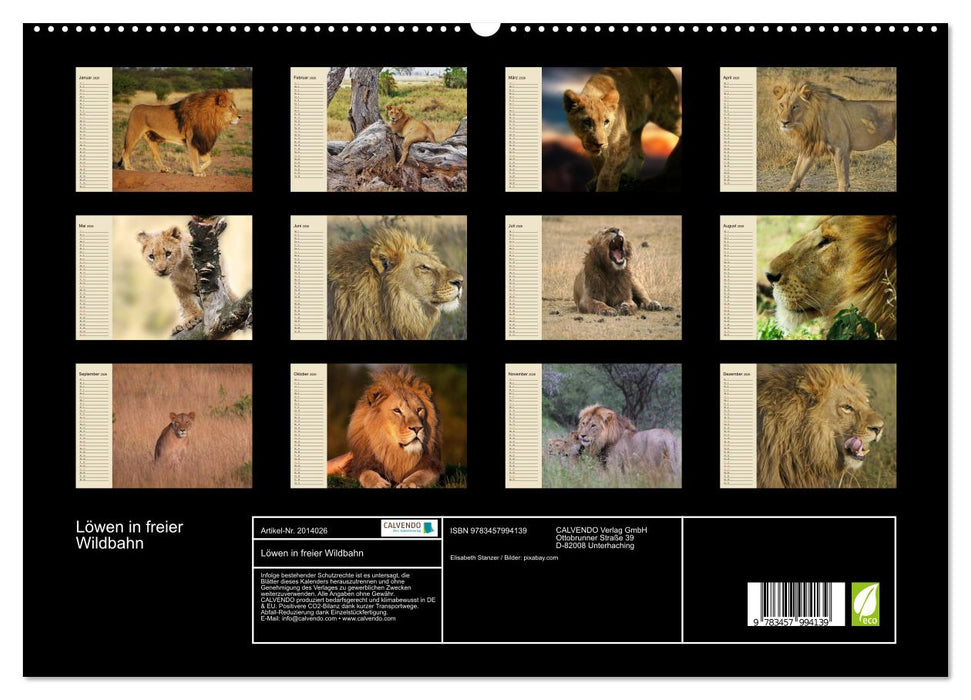Screen dimensions: 971x700
Task: Click the large 'Löwen in freier Wildbahn' title
Action: point(129,535)
